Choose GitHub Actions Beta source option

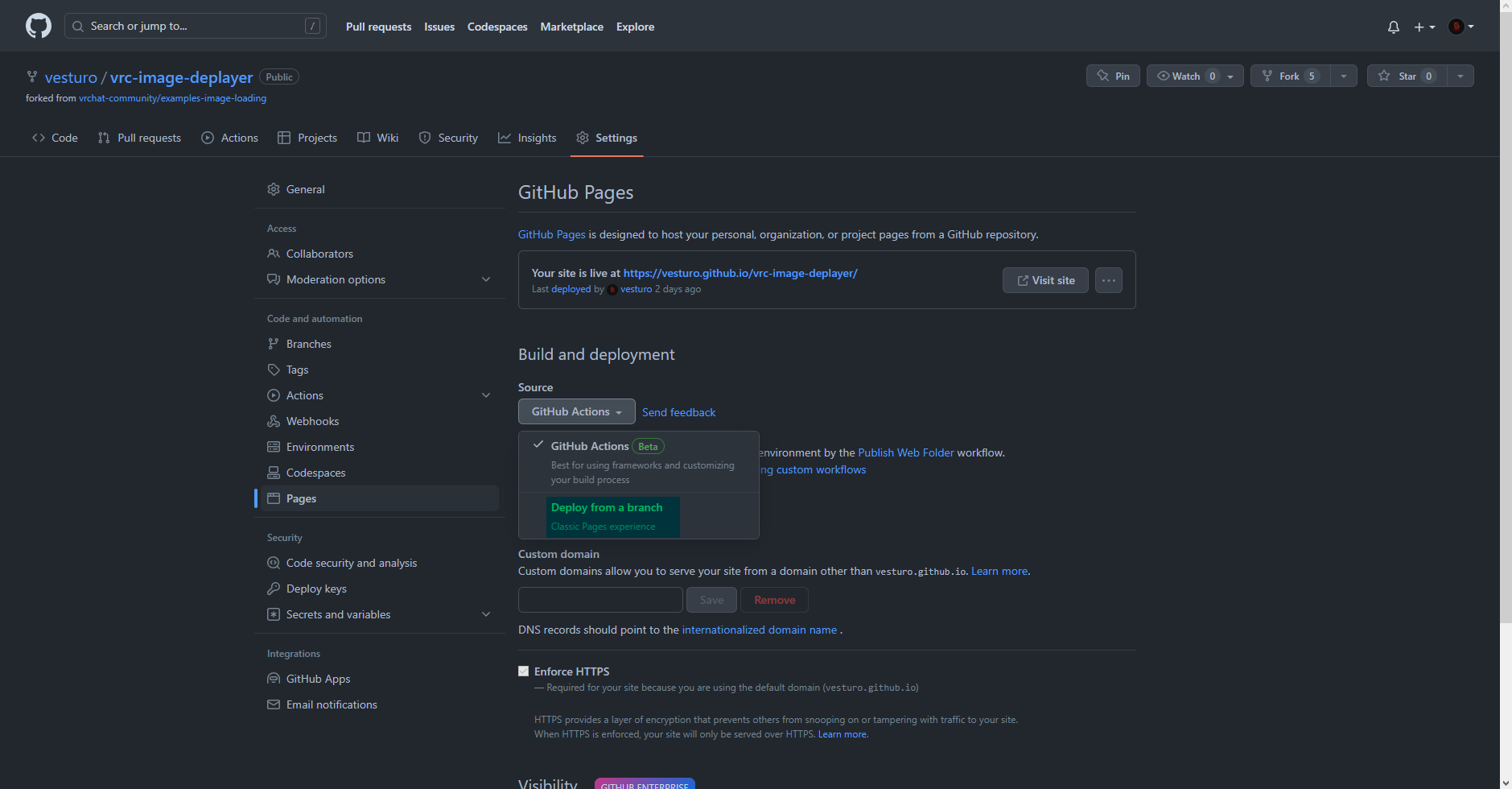click(639, 462)
